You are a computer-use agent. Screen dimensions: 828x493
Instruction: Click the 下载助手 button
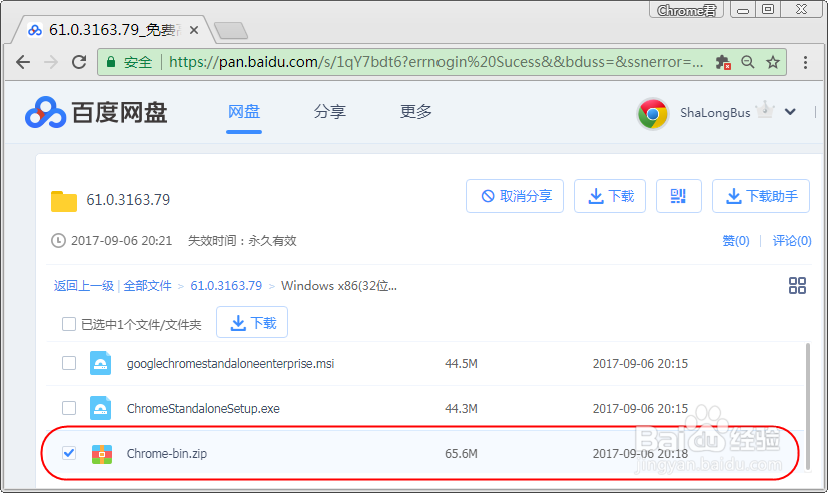[761, 196]
